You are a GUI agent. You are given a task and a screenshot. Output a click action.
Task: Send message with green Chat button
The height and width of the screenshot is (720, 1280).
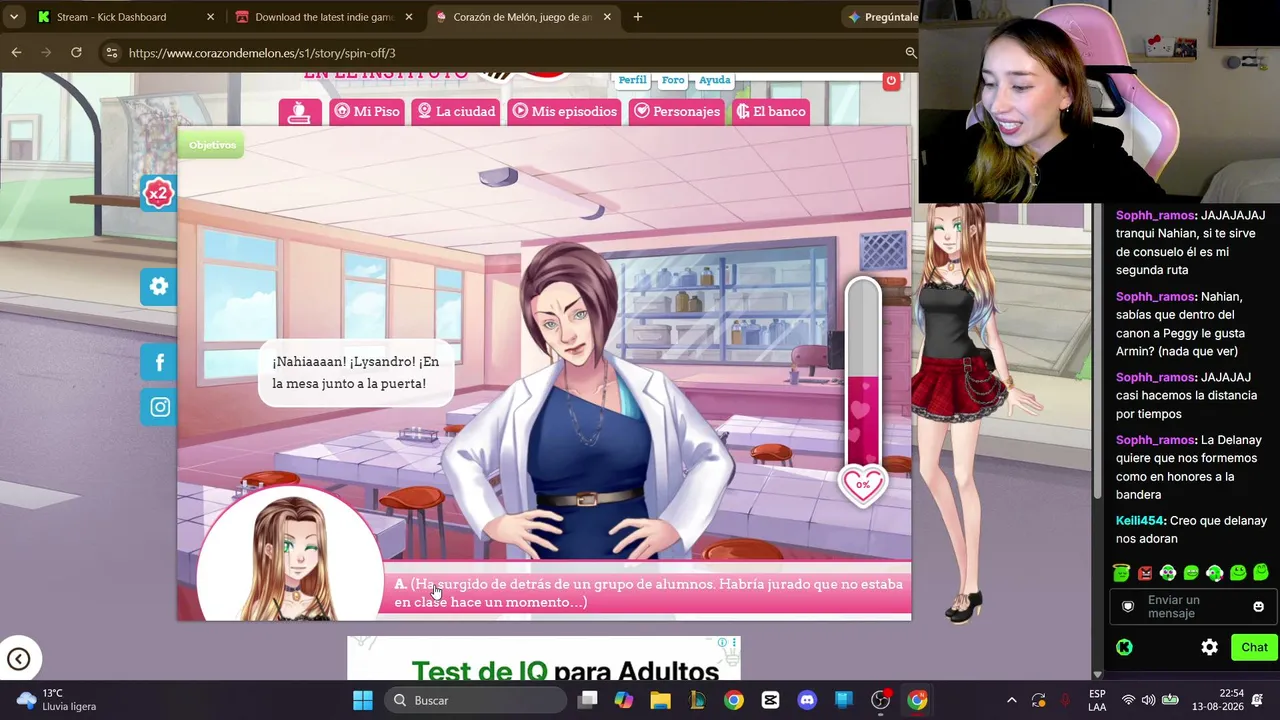1254,648
